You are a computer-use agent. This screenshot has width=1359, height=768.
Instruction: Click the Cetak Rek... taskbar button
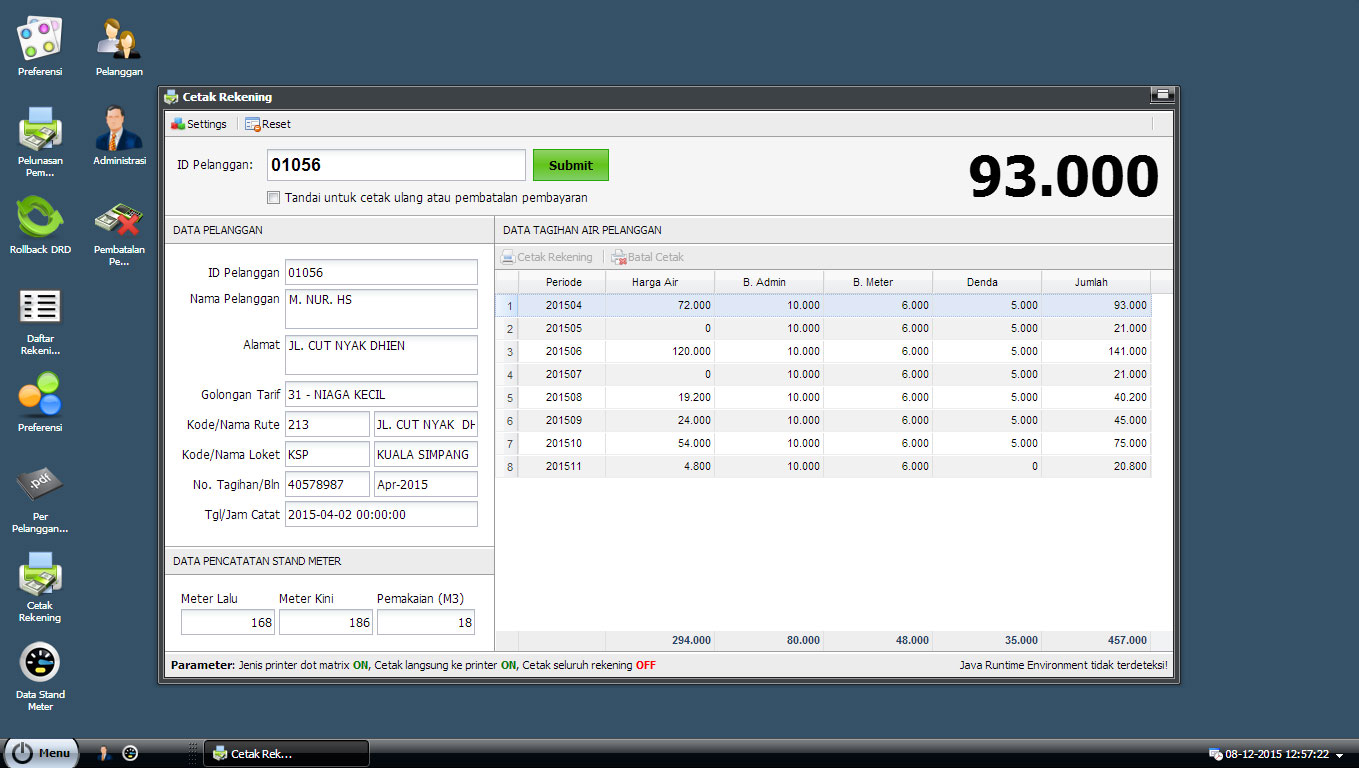(x=286, y=754)
